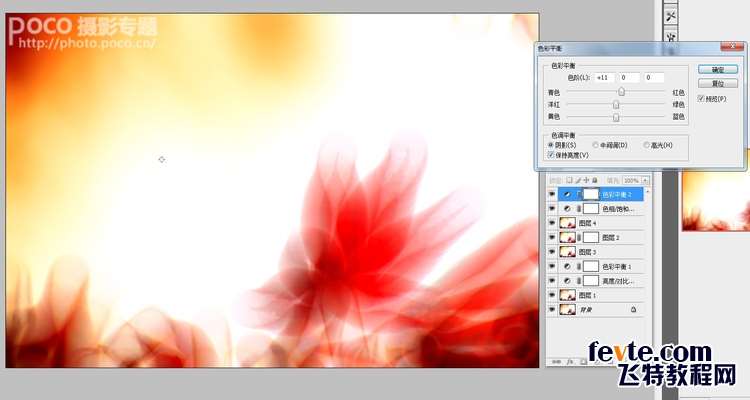Click the first 色阶 field showing +11
The width and height of the screenshot is (750, 400).
pos(605,78)
